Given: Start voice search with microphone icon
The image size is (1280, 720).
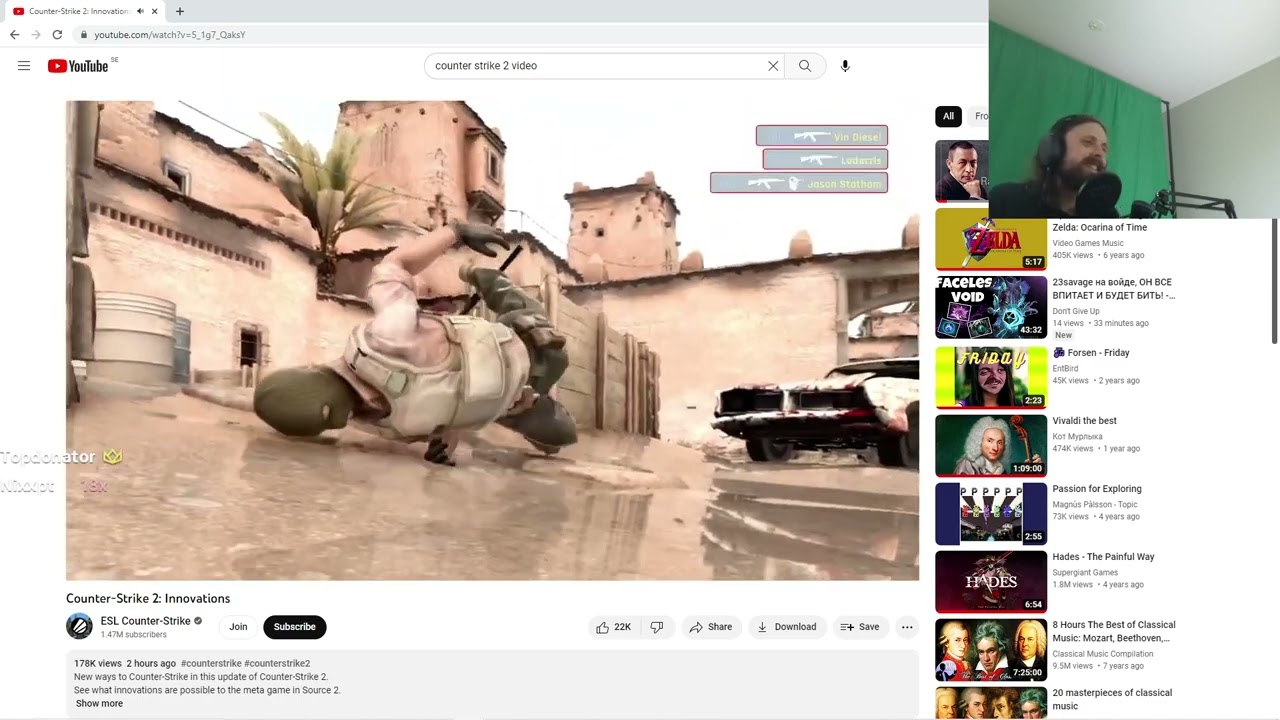Looking at the screenshot, I should click(x=845, y=66).
